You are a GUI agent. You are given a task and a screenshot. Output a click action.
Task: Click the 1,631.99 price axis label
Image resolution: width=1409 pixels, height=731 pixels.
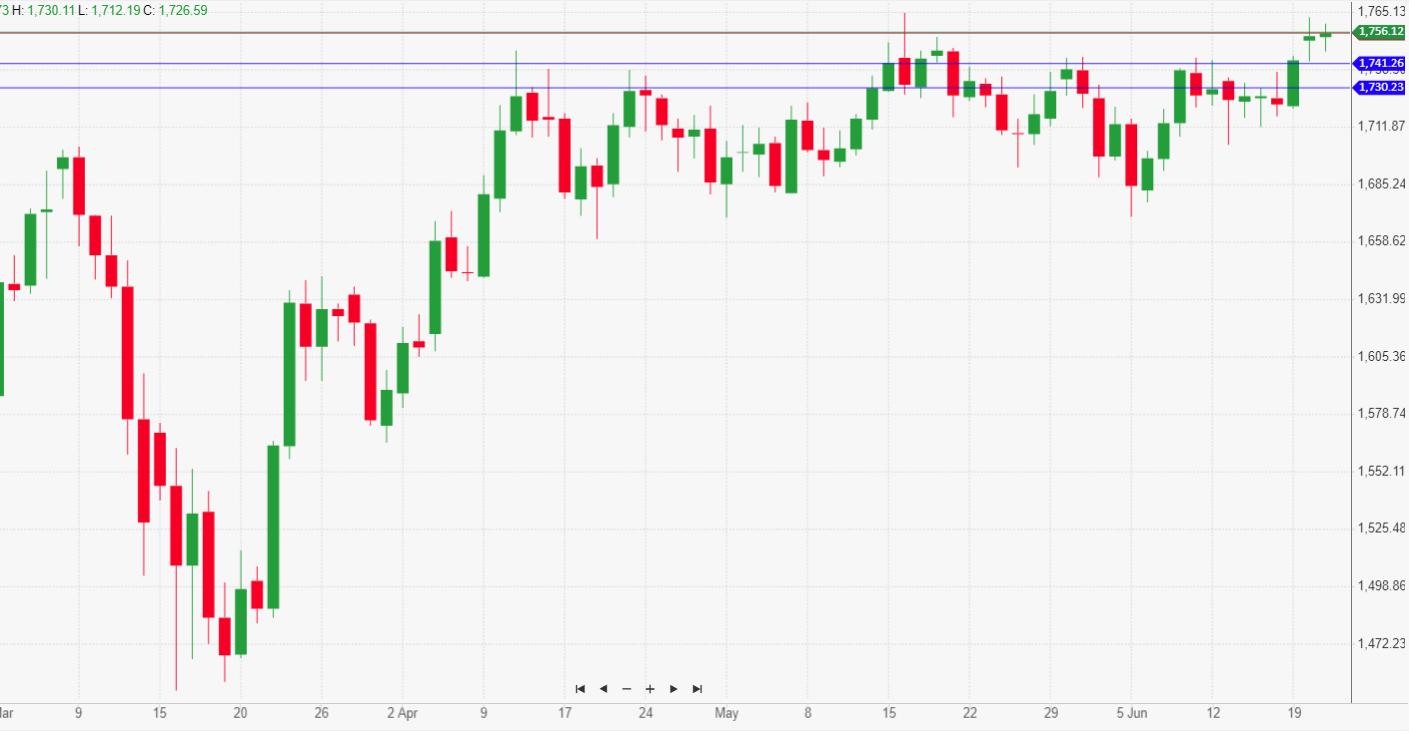1383,299
